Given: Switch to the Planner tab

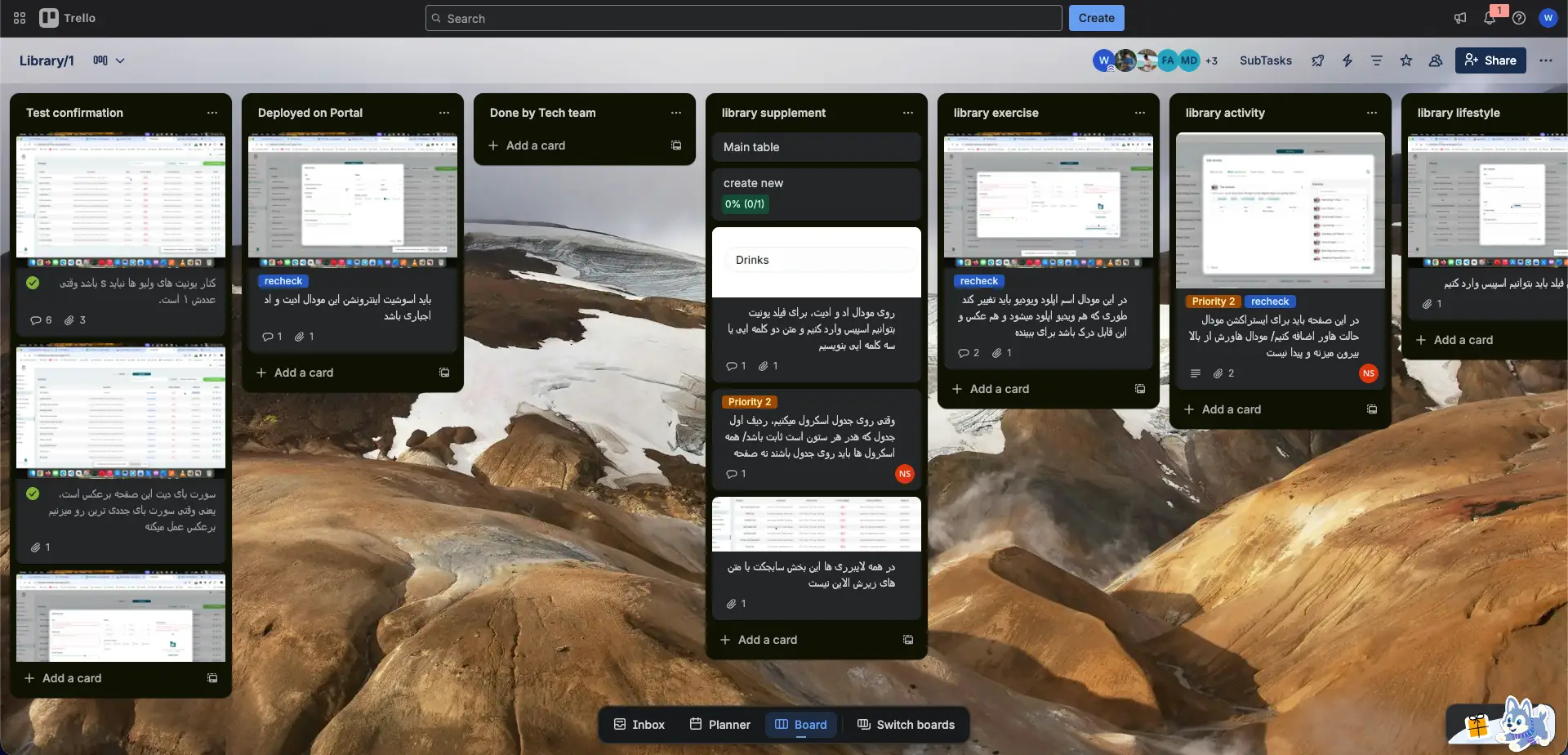Looking at the screenshot, I should point(719,725).
